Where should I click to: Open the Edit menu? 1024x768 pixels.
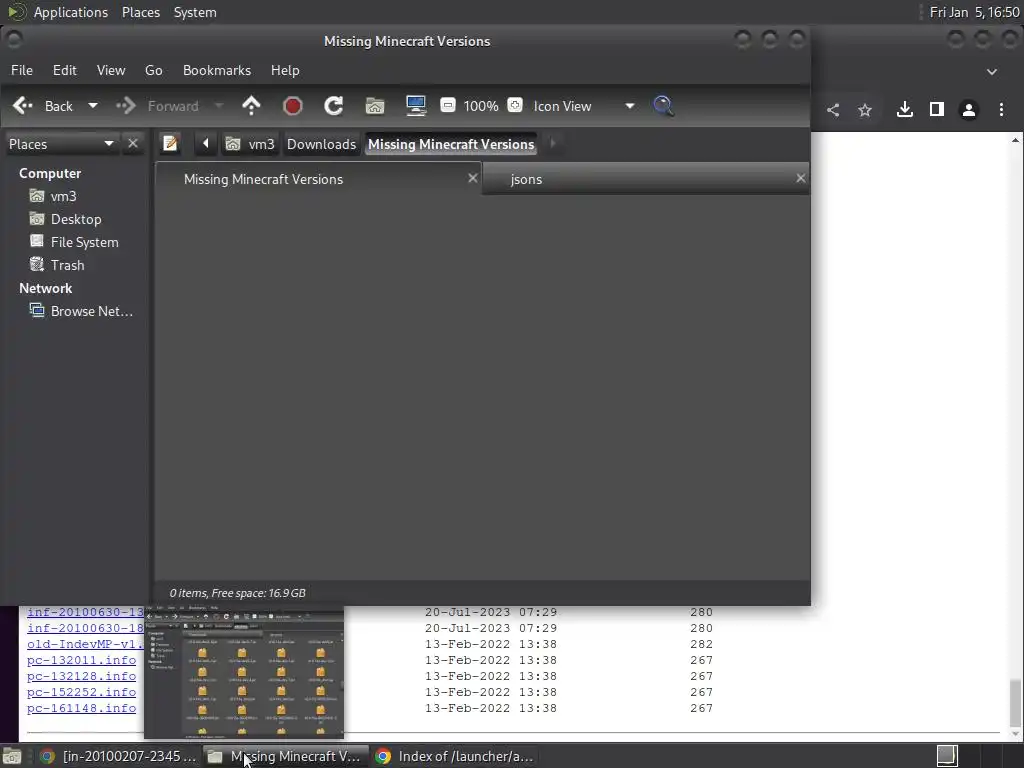pyautogui.click(x=65, y=70)
